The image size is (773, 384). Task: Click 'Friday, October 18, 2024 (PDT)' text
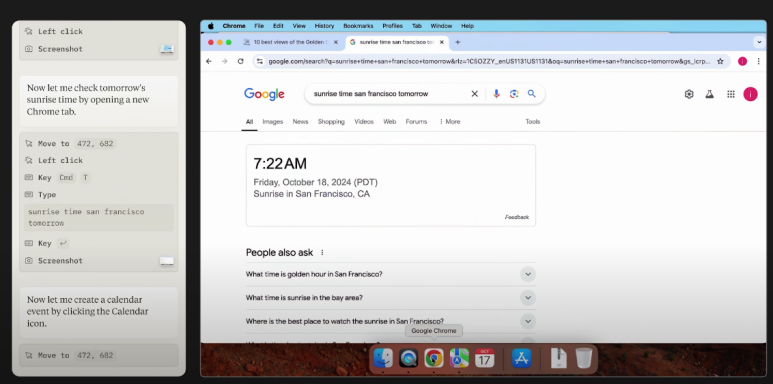(x=316, y=182)
